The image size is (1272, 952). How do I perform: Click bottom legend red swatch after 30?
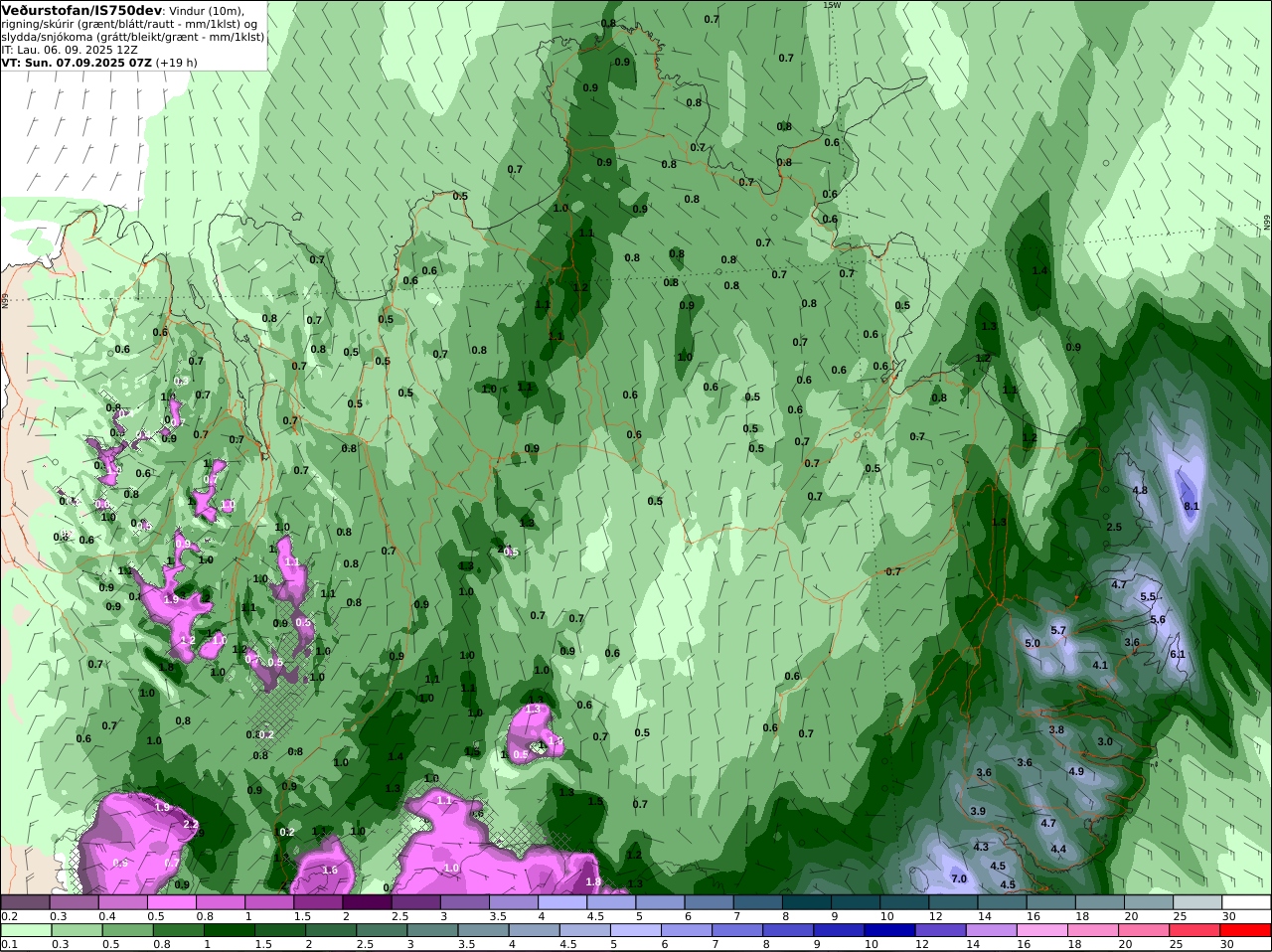coord(1246,931)
